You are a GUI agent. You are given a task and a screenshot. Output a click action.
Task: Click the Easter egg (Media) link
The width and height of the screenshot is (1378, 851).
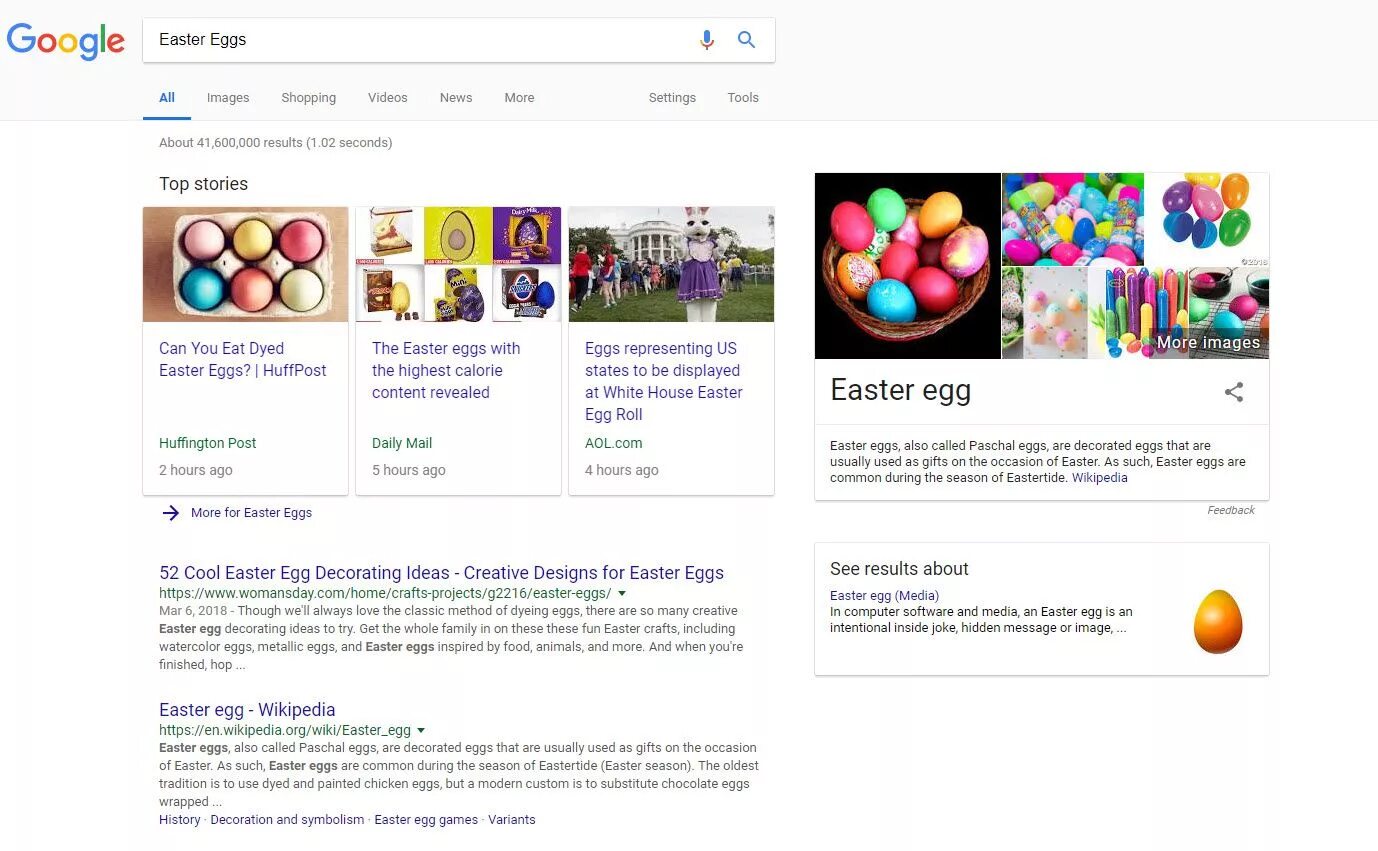click(884, 596)
